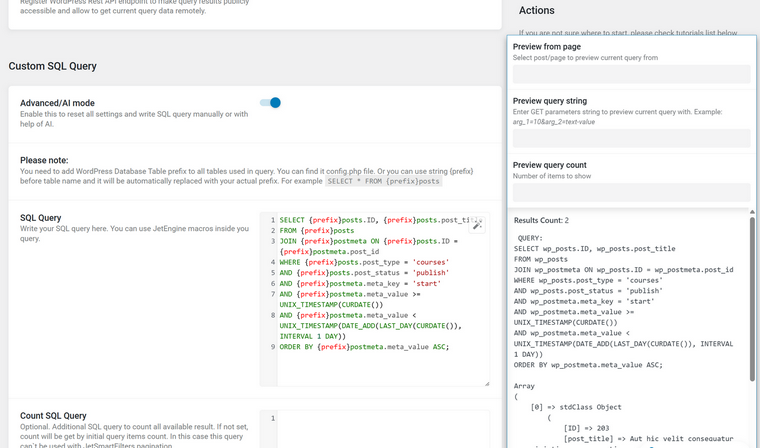Viewport: 760px width, 448px height.
Task: Click the '[ID] => 203' result row
Action: pyautogui.click(x=586, y=428)
